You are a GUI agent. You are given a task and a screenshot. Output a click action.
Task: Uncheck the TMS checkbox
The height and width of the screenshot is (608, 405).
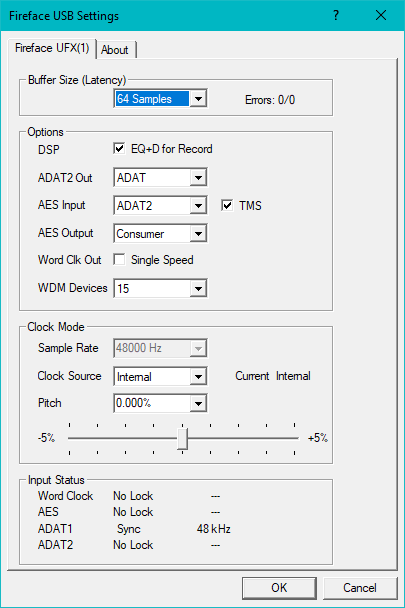click(x=227, y=206)
